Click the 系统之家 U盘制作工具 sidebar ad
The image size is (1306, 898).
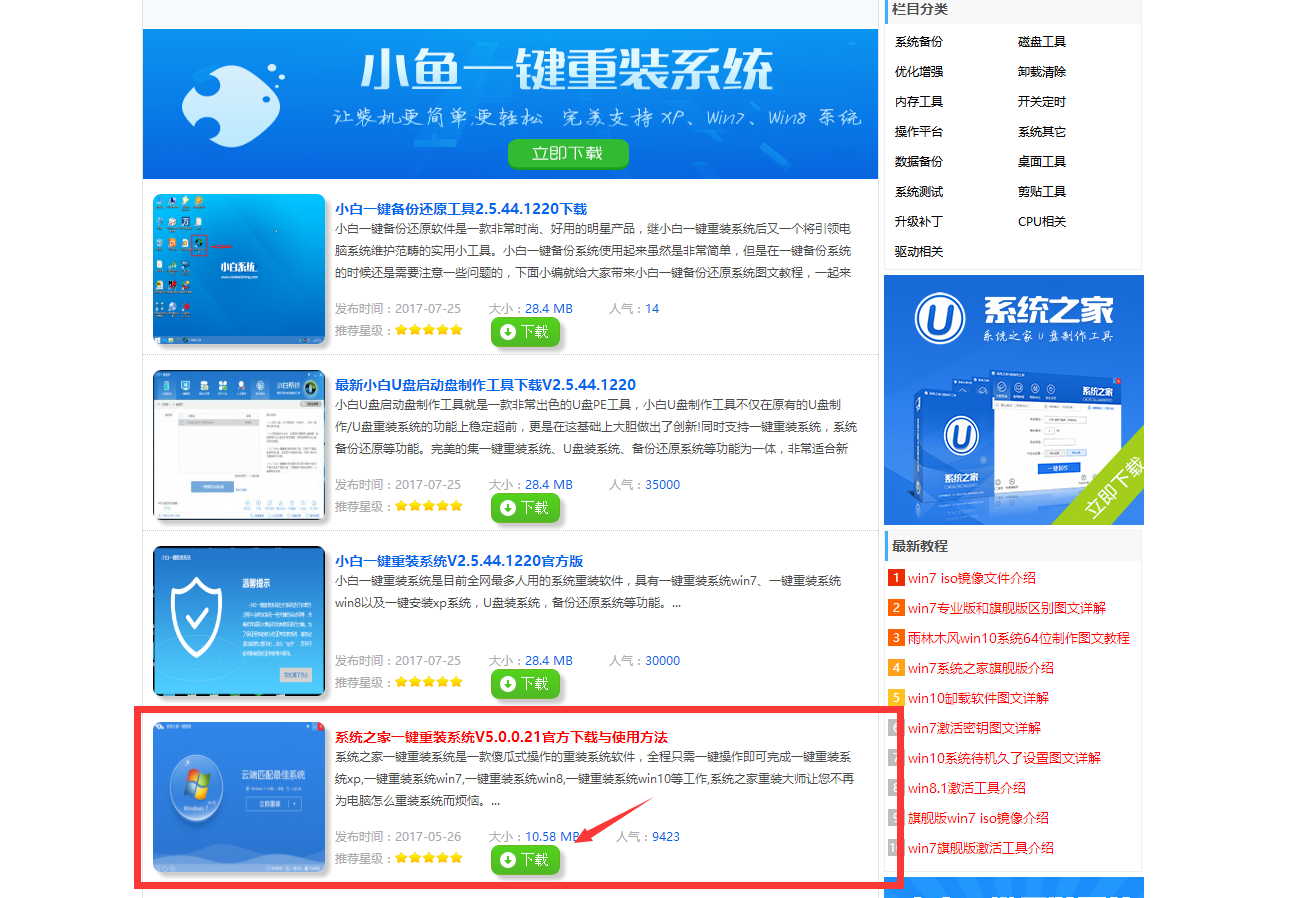click(1013, 400)
